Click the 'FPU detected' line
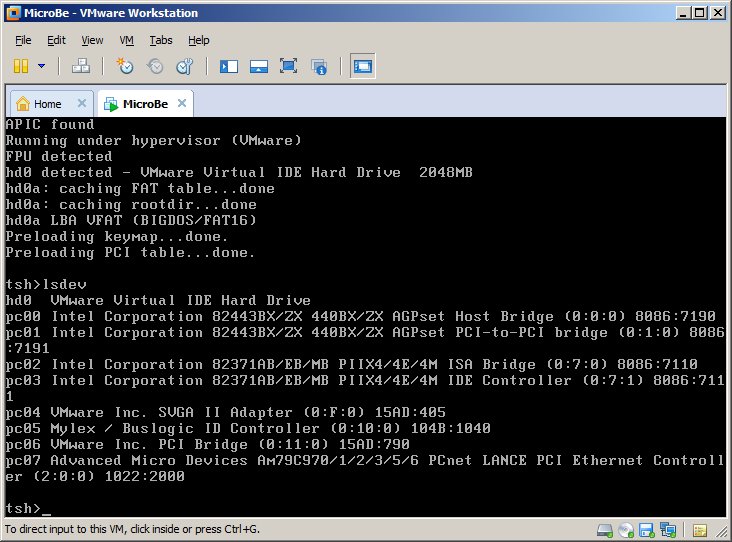The height and width of the screenshot is (542, 732). tap(59, 156)
